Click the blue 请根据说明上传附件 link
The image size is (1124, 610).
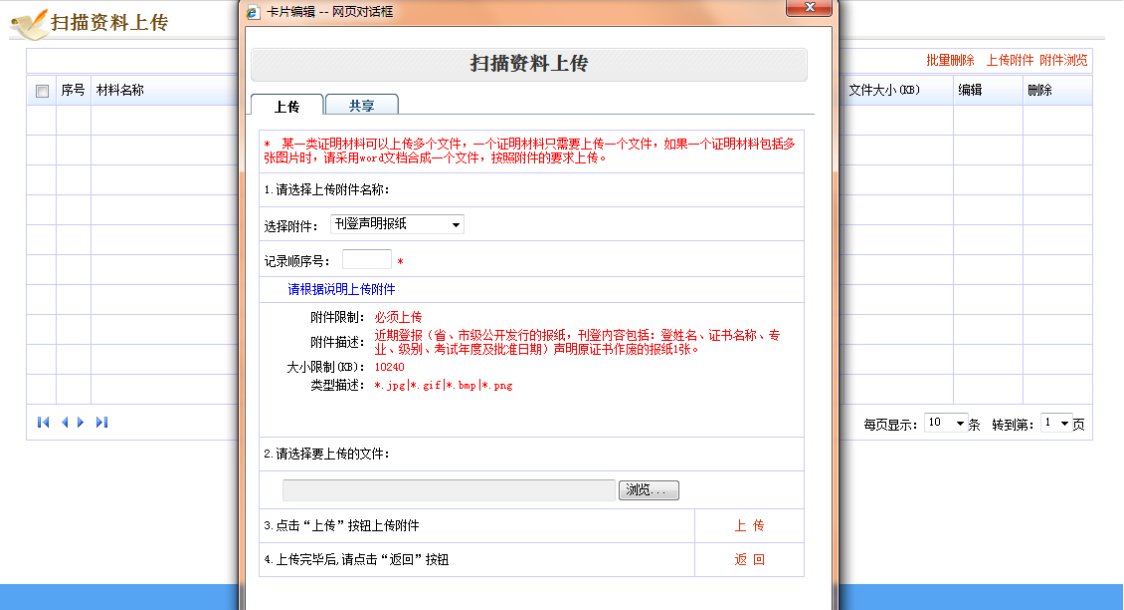coord(341,289)
